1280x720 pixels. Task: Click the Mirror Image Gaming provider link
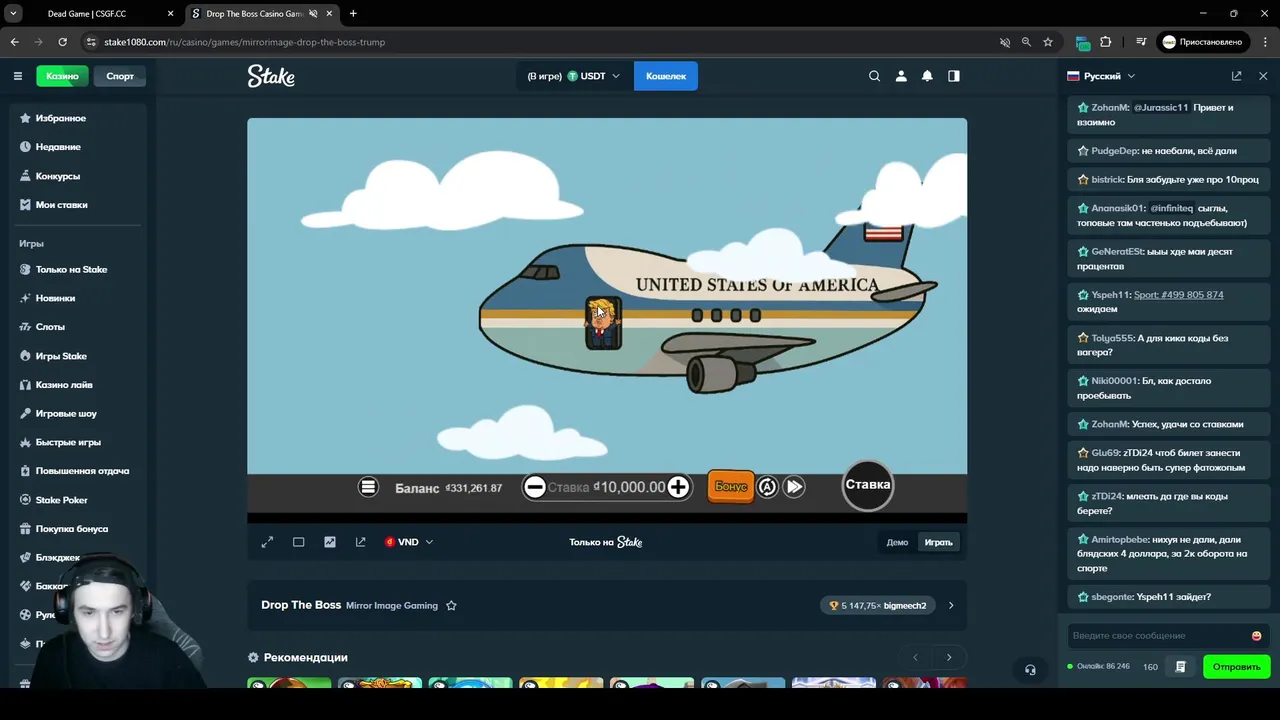pos(392,606)
